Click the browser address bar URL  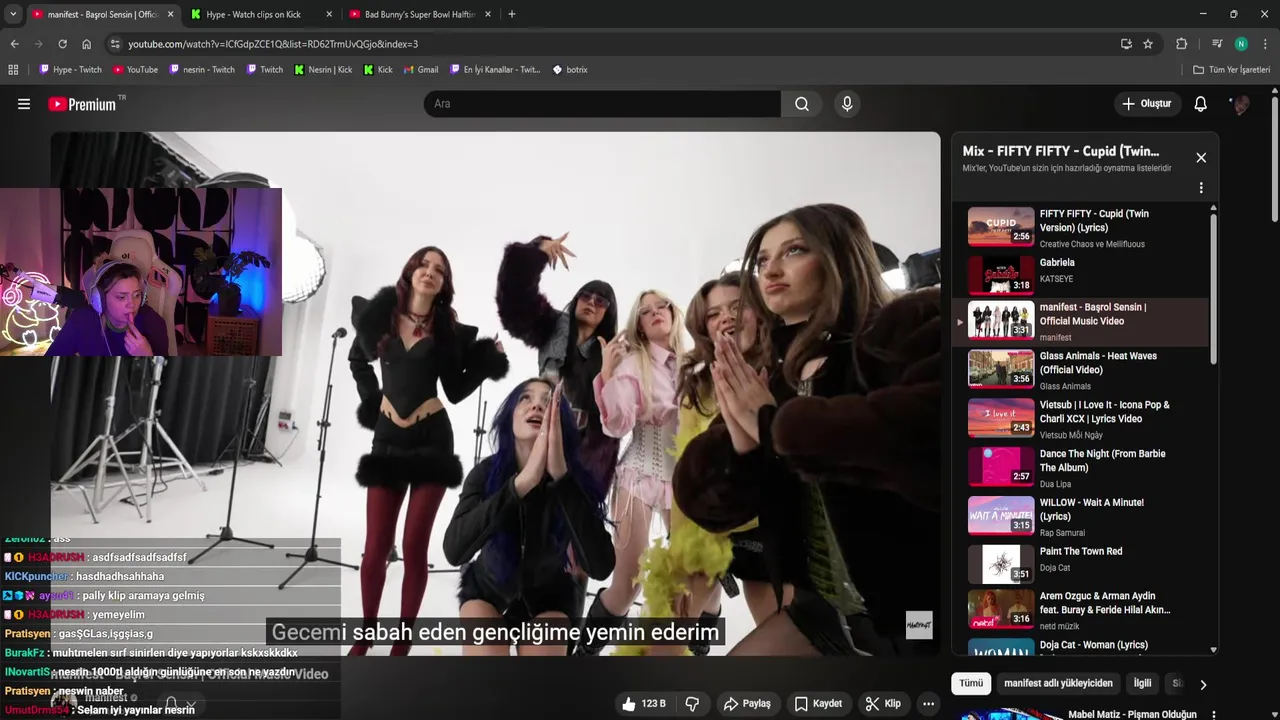pos(273,44)
